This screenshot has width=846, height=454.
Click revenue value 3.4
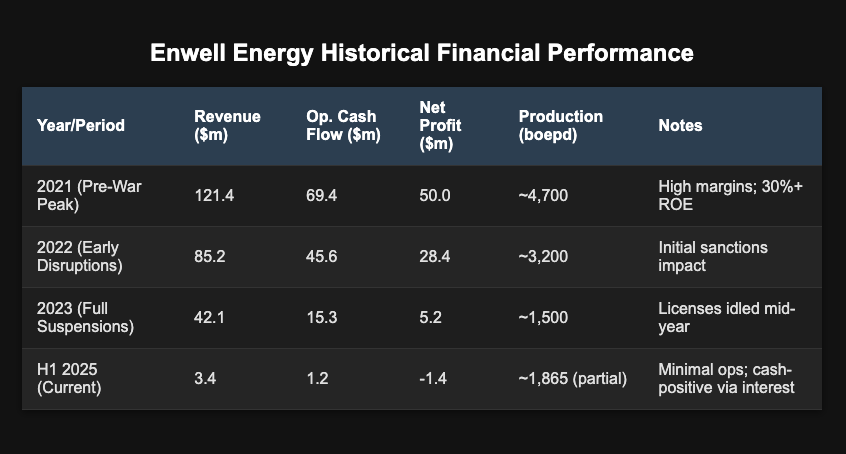[x=205, y=378]
